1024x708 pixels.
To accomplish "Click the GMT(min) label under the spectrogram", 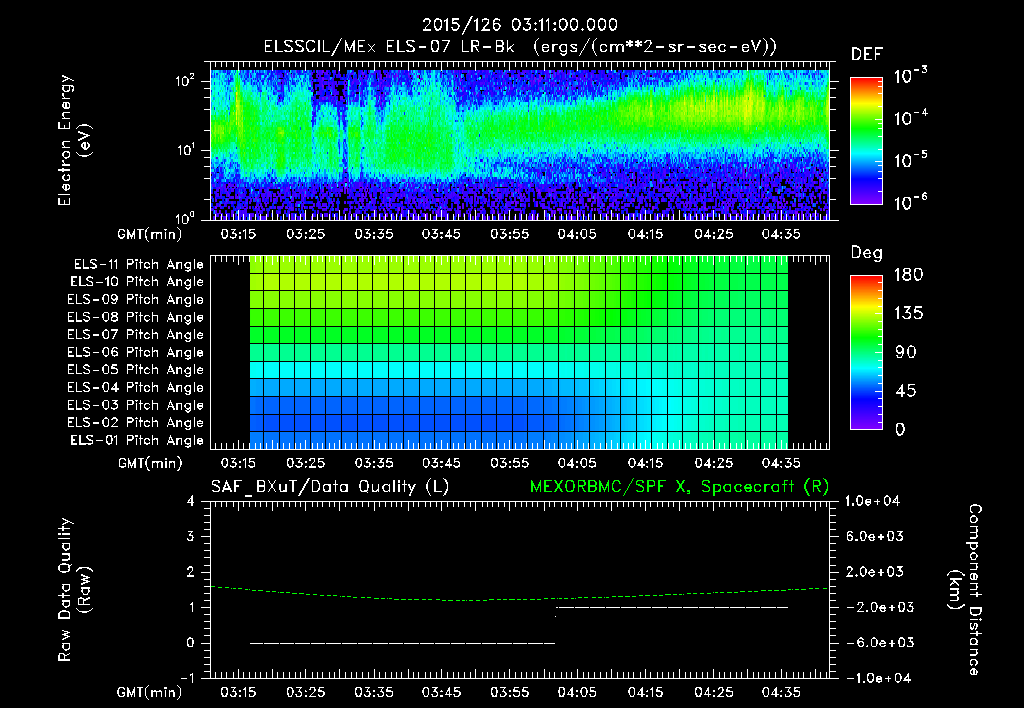I will pos(150,234).
